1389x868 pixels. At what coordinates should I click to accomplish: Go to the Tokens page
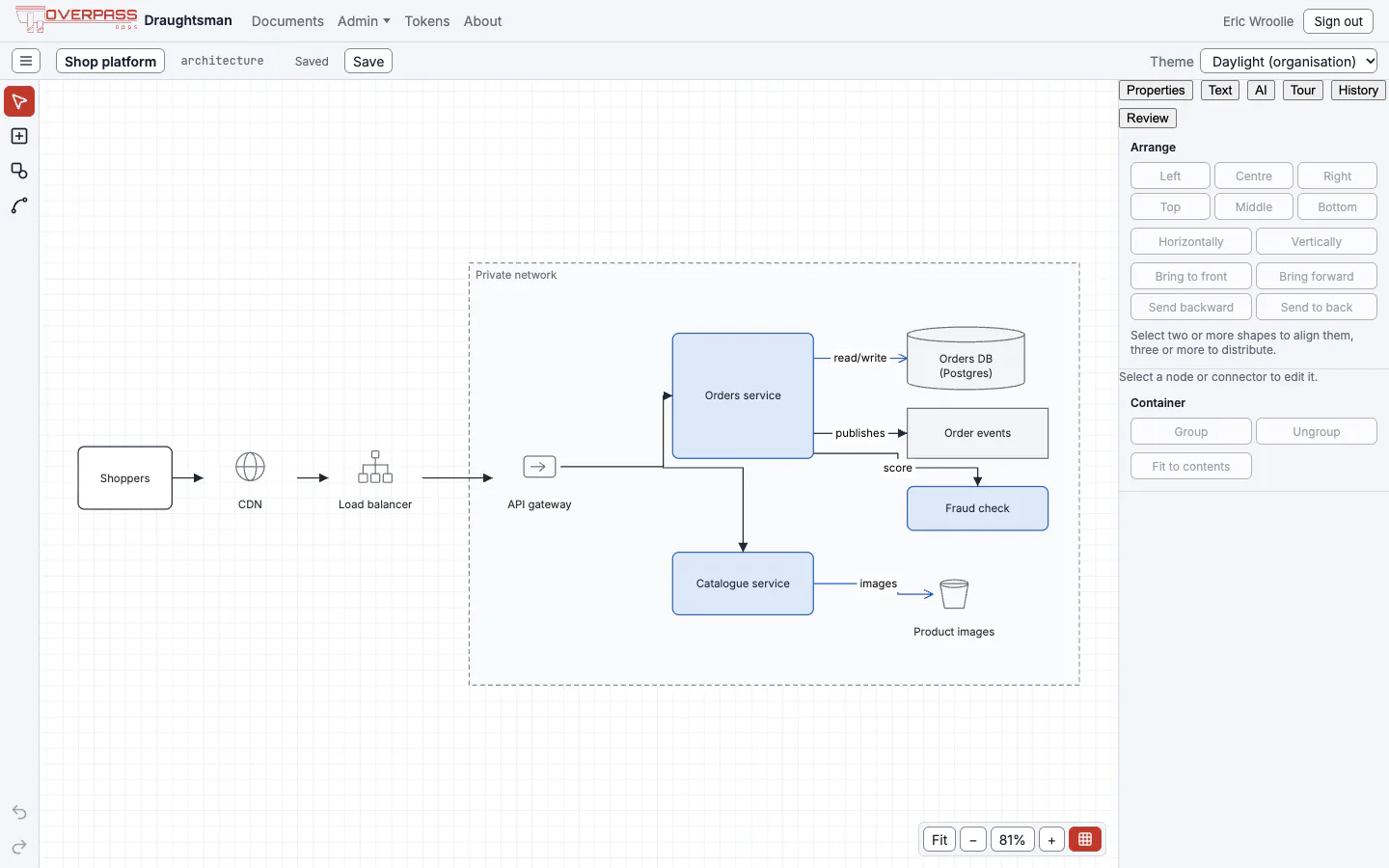point(427,21)
